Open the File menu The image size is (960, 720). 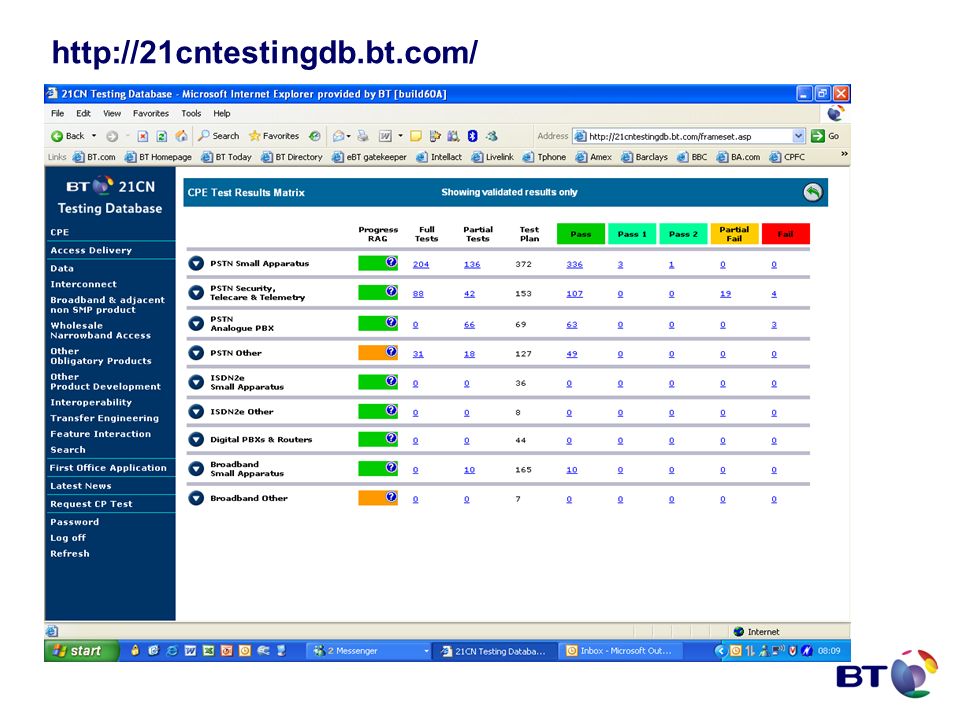tap(58, 113)
